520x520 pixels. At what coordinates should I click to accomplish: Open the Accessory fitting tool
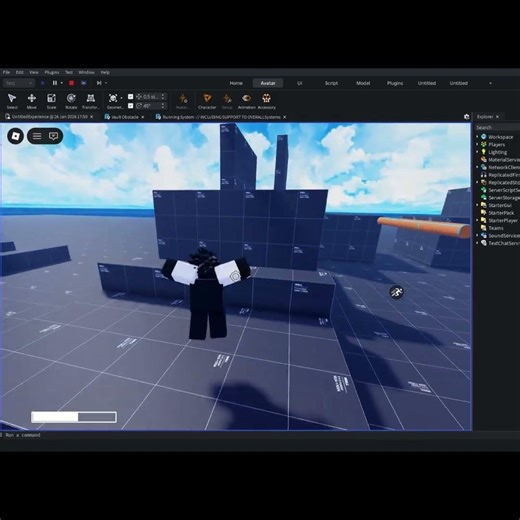point(266,101)
